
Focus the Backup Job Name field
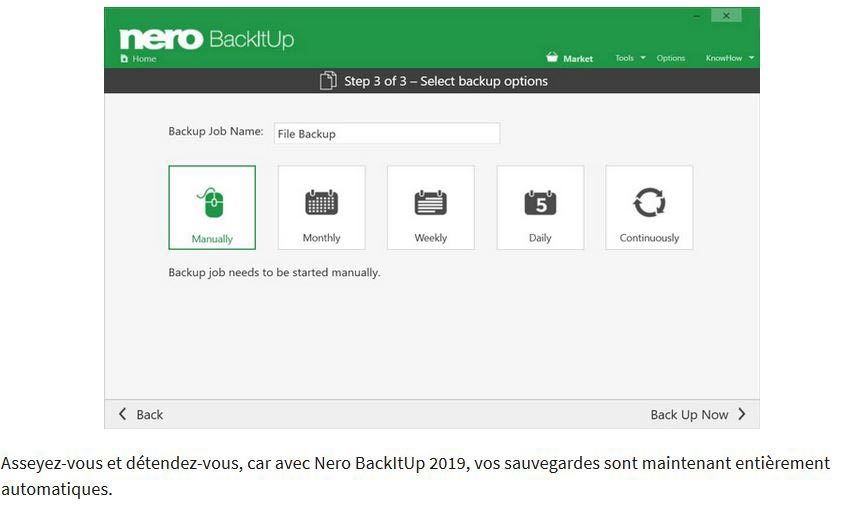pyautogui.click(x=387, y=134)
